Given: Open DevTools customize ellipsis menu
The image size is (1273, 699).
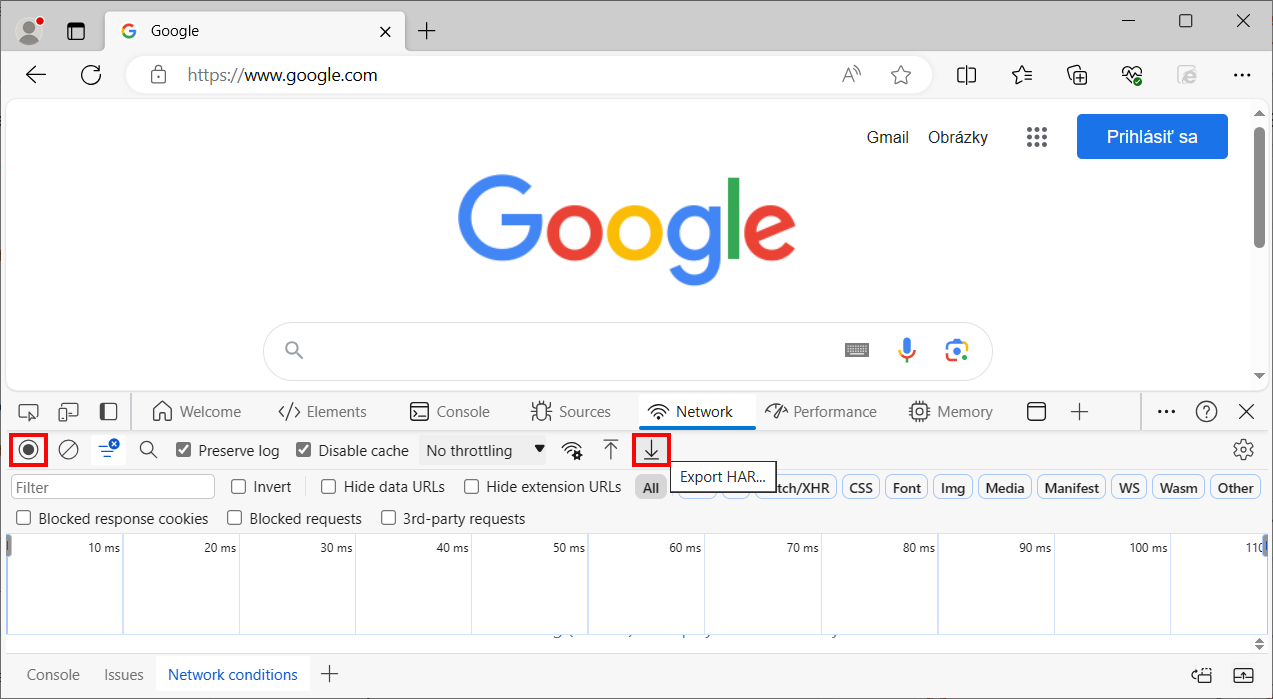Looking at the screenshot, I should pyautogui.click(x=1166, y=412).
